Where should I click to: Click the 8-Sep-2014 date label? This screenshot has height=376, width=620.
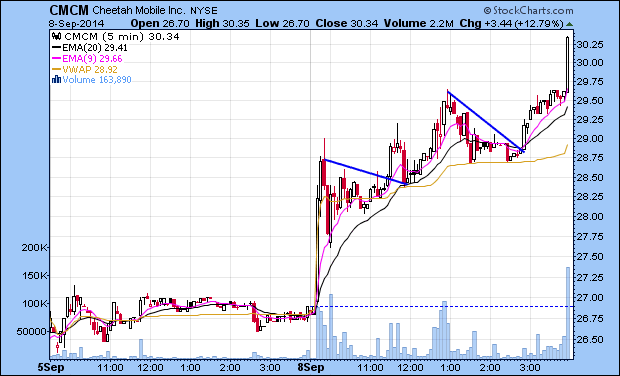77,23
